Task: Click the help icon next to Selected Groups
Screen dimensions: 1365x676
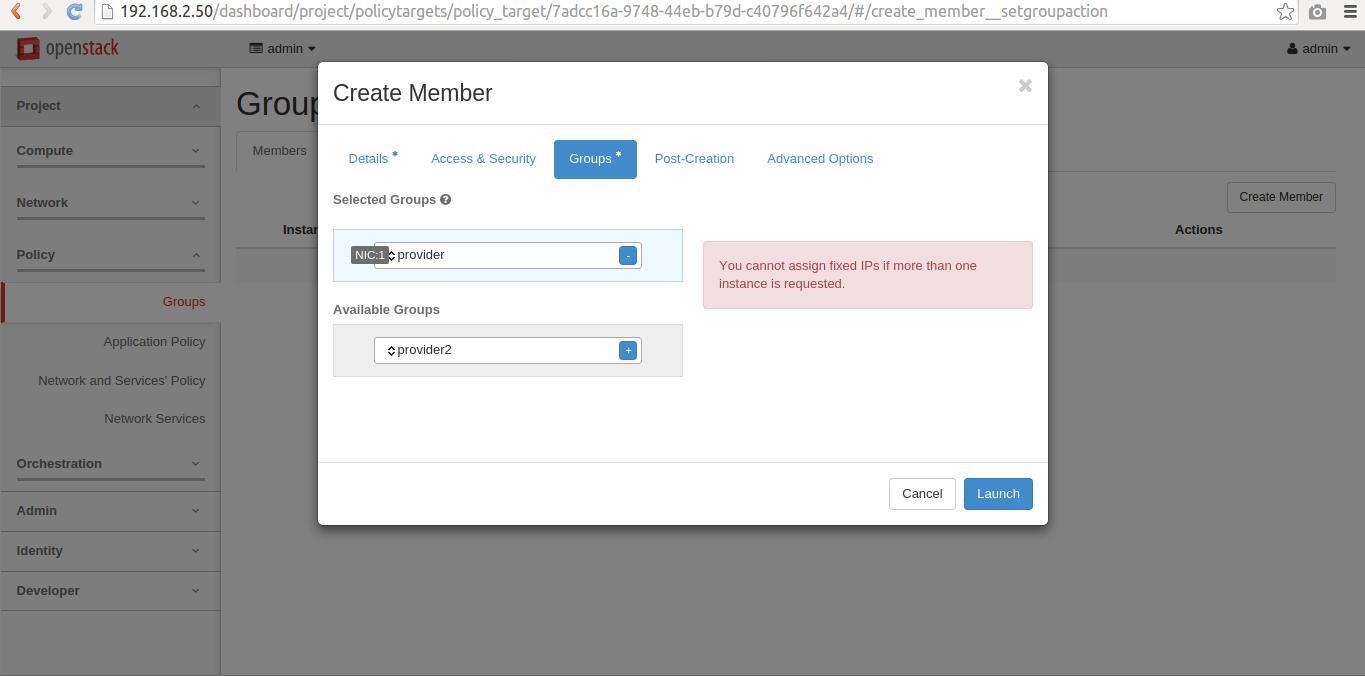Action: pyautogui.click(x=446, y=200)
